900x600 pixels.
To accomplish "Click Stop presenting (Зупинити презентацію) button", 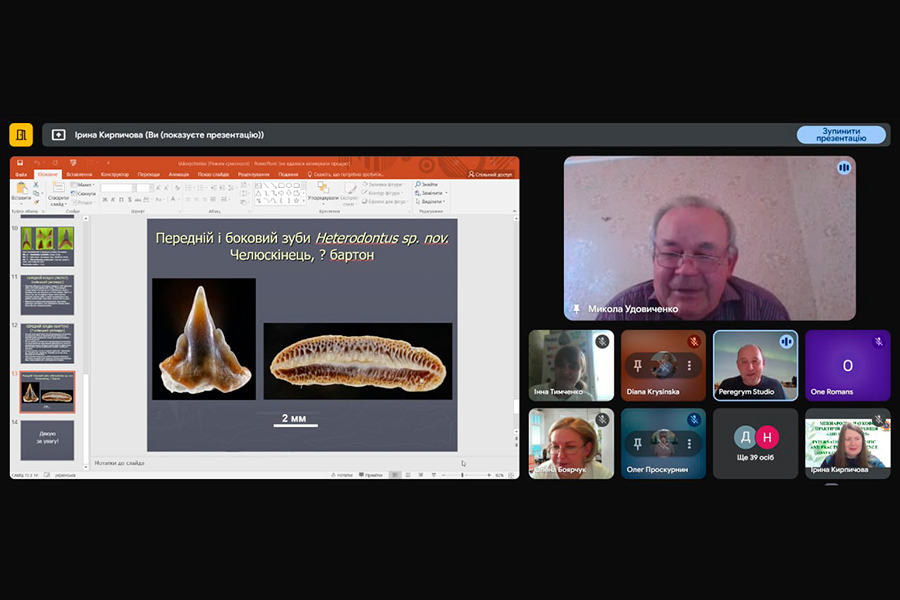I will (841, 135).
